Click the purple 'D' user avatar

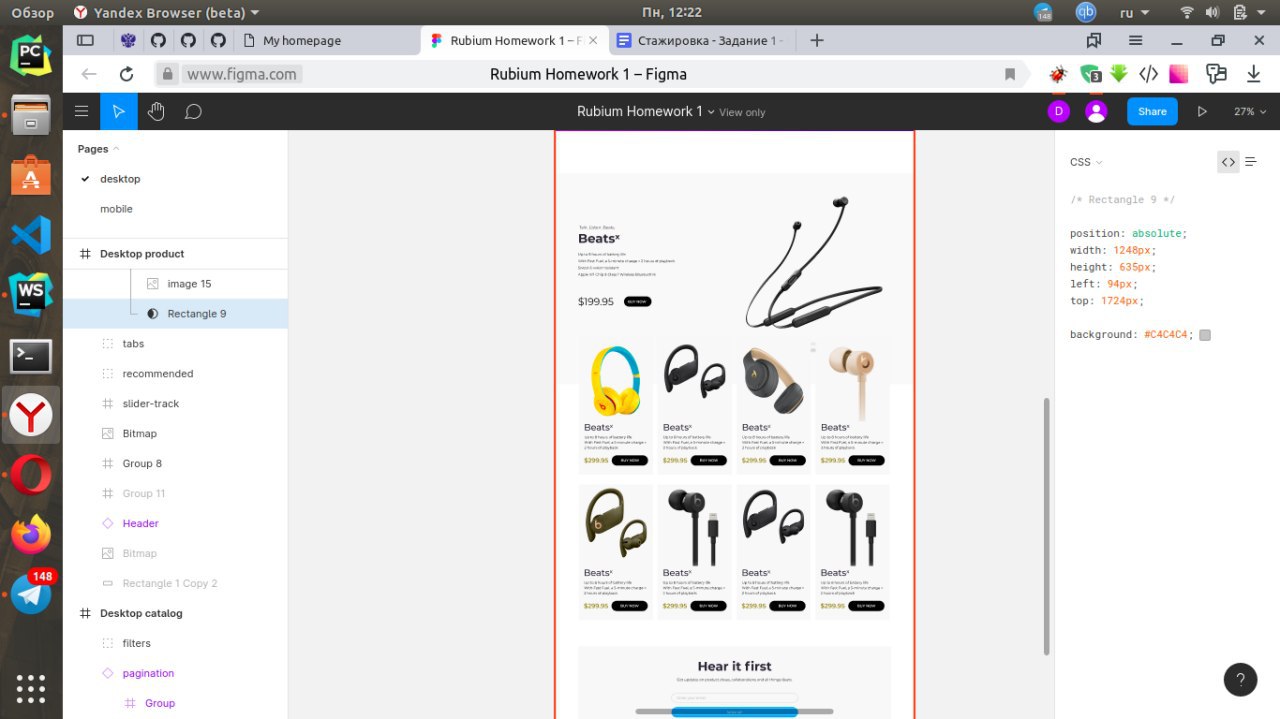pos(1059,111)
